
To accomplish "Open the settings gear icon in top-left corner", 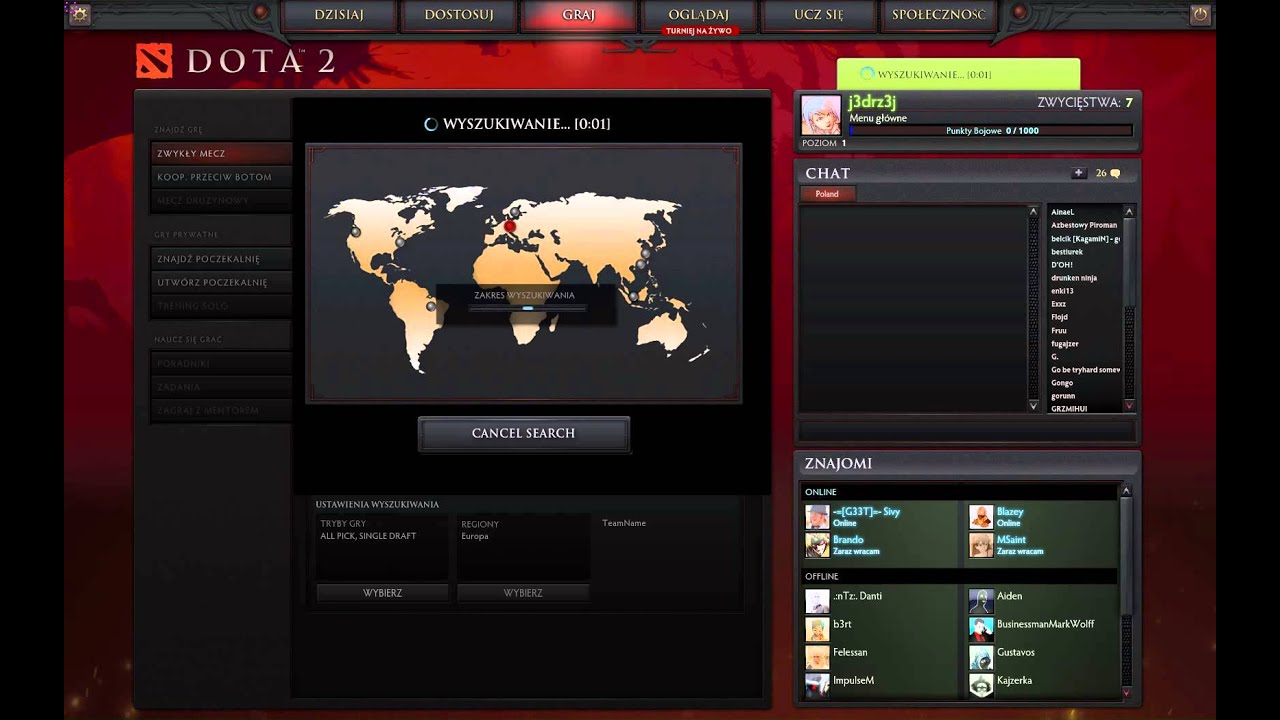I will click(80, 14).
